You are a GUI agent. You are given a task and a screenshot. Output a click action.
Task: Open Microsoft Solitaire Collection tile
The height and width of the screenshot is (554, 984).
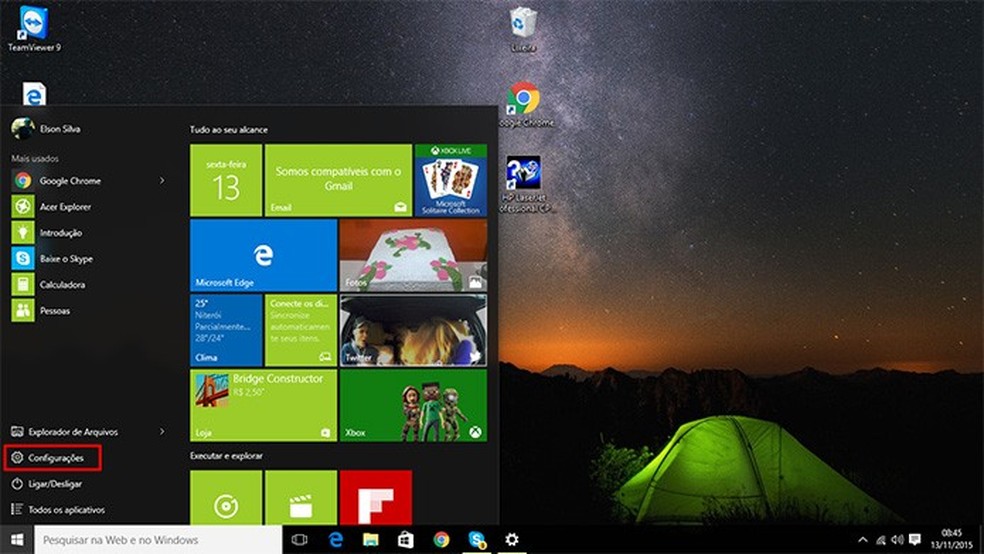(451, 181)
